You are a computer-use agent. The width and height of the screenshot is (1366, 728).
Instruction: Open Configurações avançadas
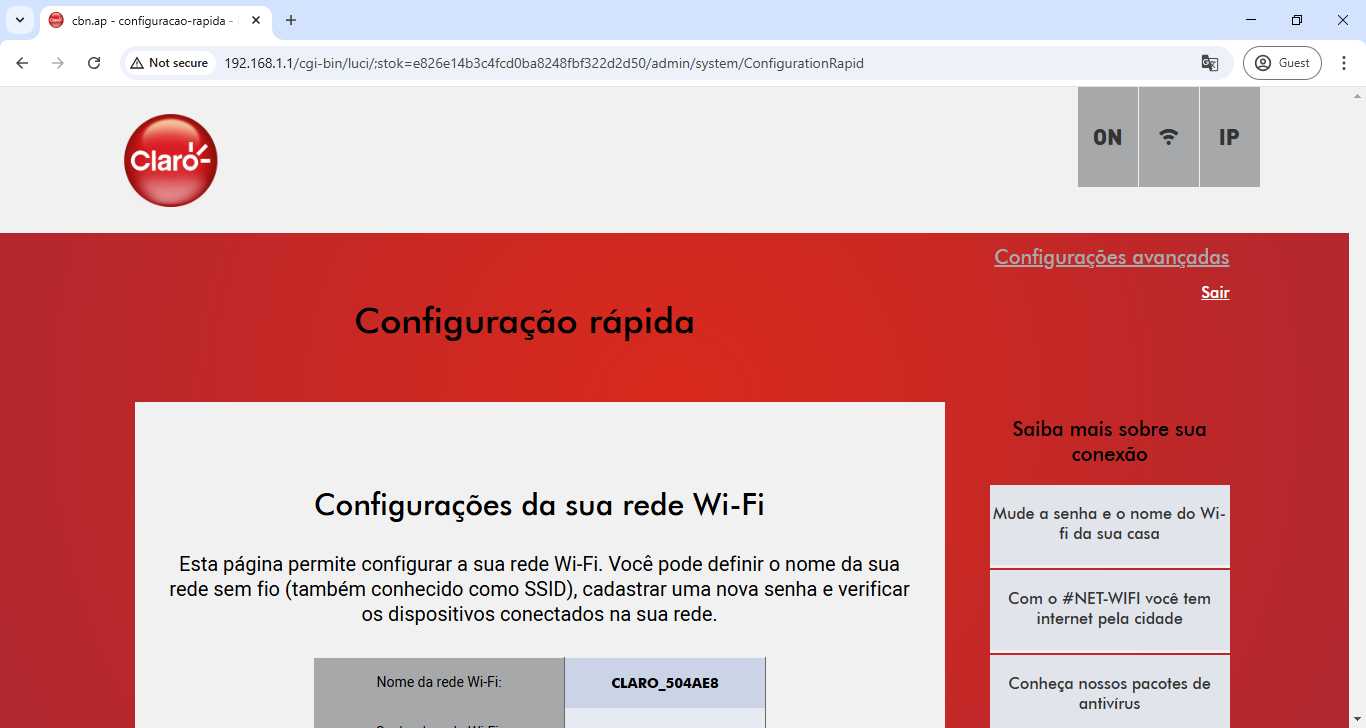1111,257
